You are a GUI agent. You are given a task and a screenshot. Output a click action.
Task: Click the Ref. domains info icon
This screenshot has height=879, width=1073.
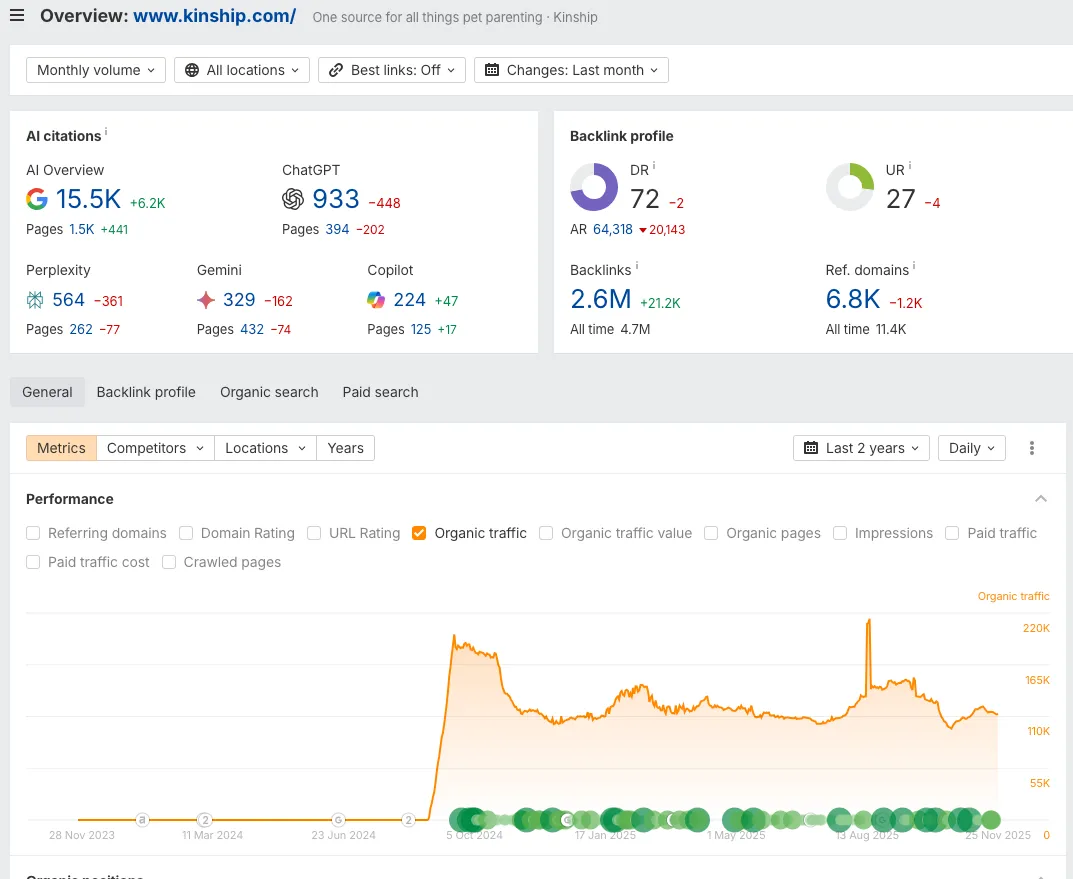click(x=914, y=265)
